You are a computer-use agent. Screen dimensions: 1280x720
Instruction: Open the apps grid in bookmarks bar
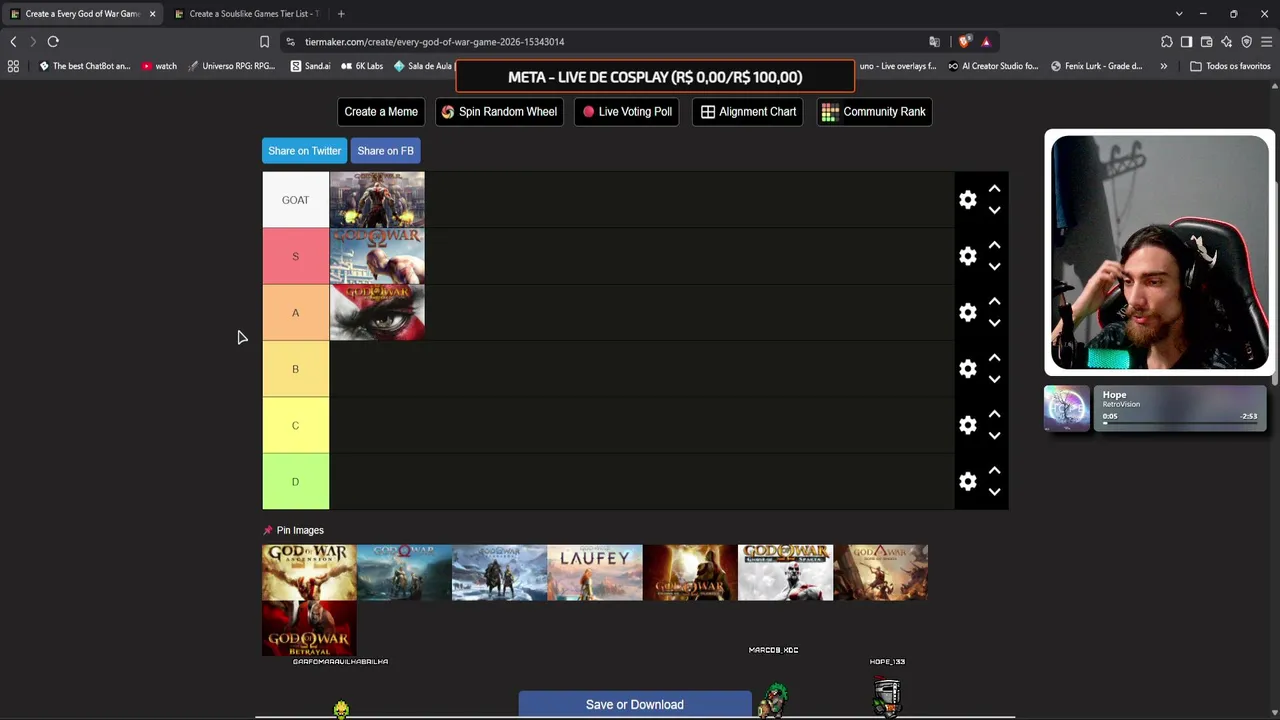click(13, 66)
